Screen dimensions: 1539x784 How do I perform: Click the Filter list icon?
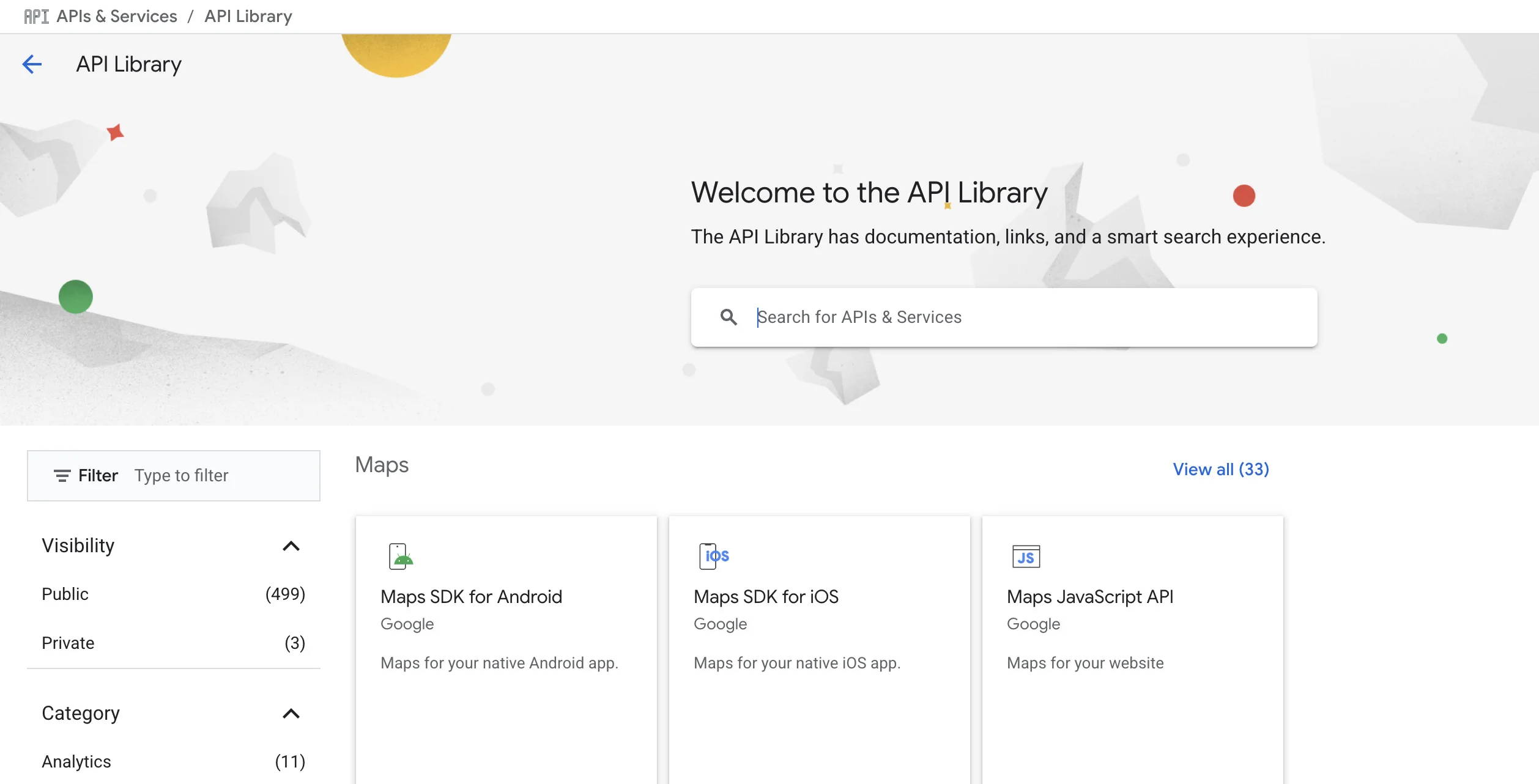click(62, 475)
